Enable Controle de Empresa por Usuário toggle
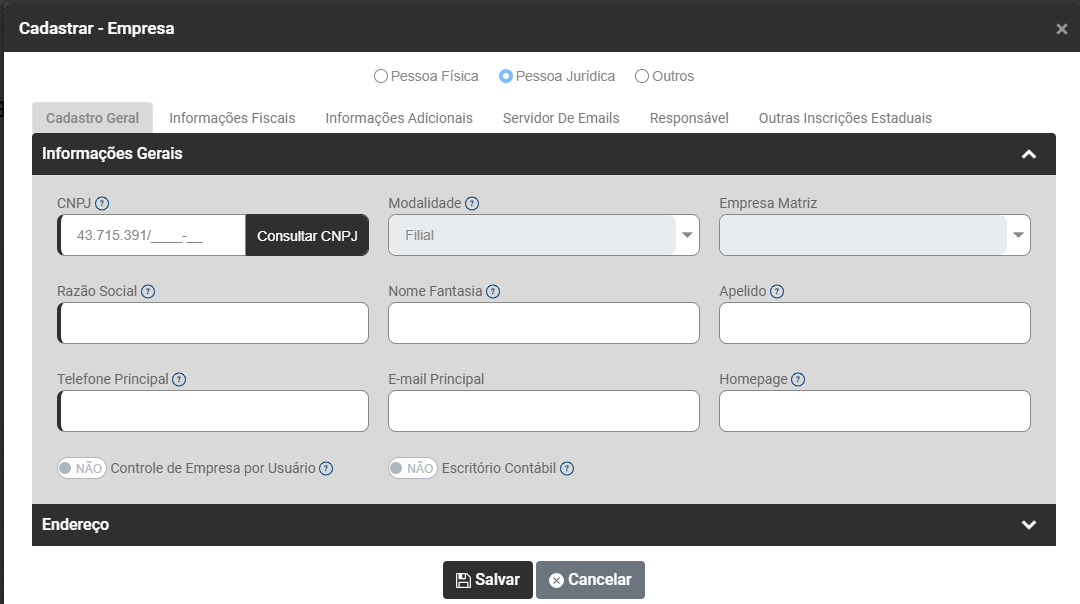 82,468
